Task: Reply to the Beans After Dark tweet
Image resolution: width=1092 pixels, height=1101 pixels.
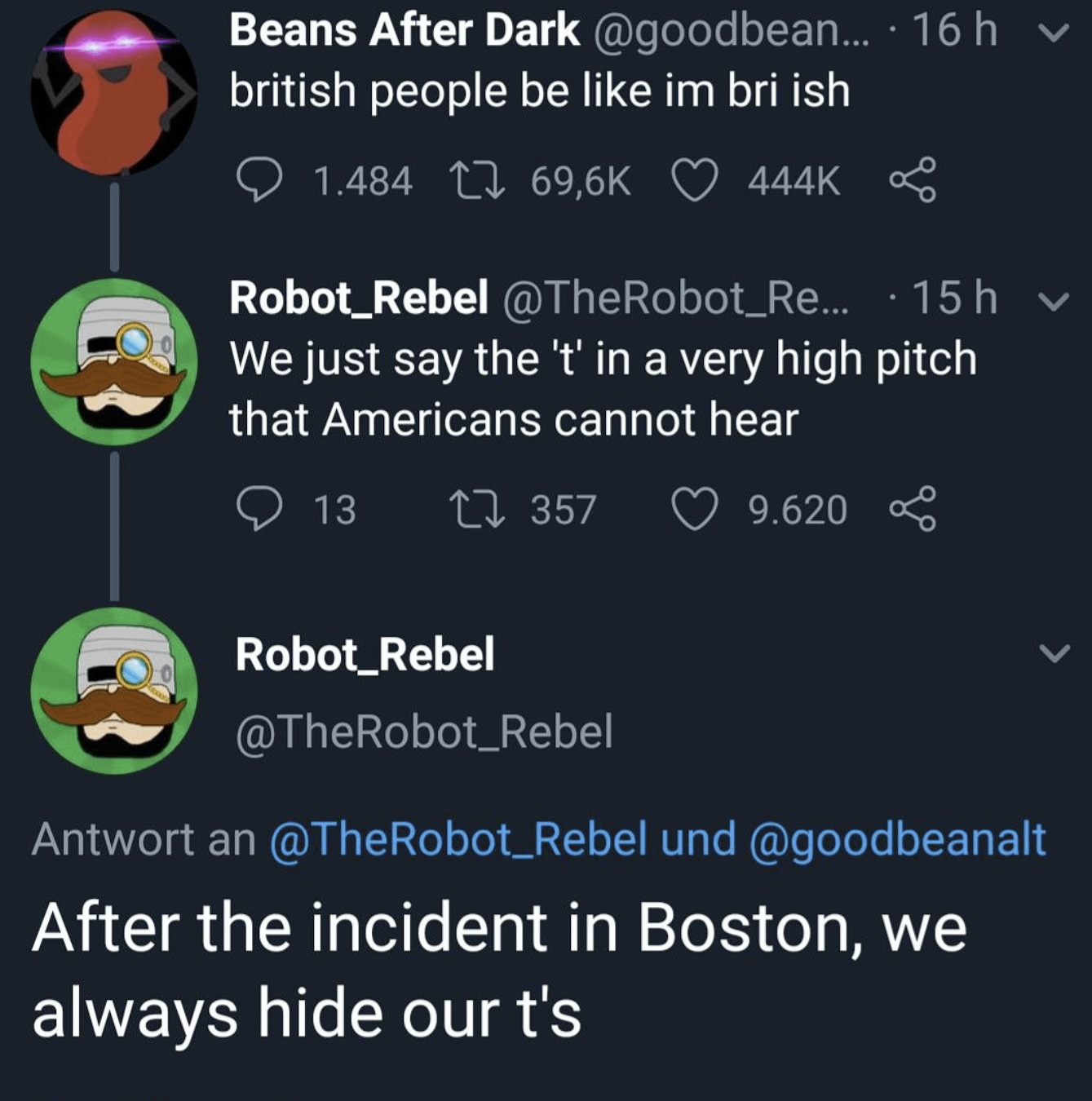Action: [259, 180]
